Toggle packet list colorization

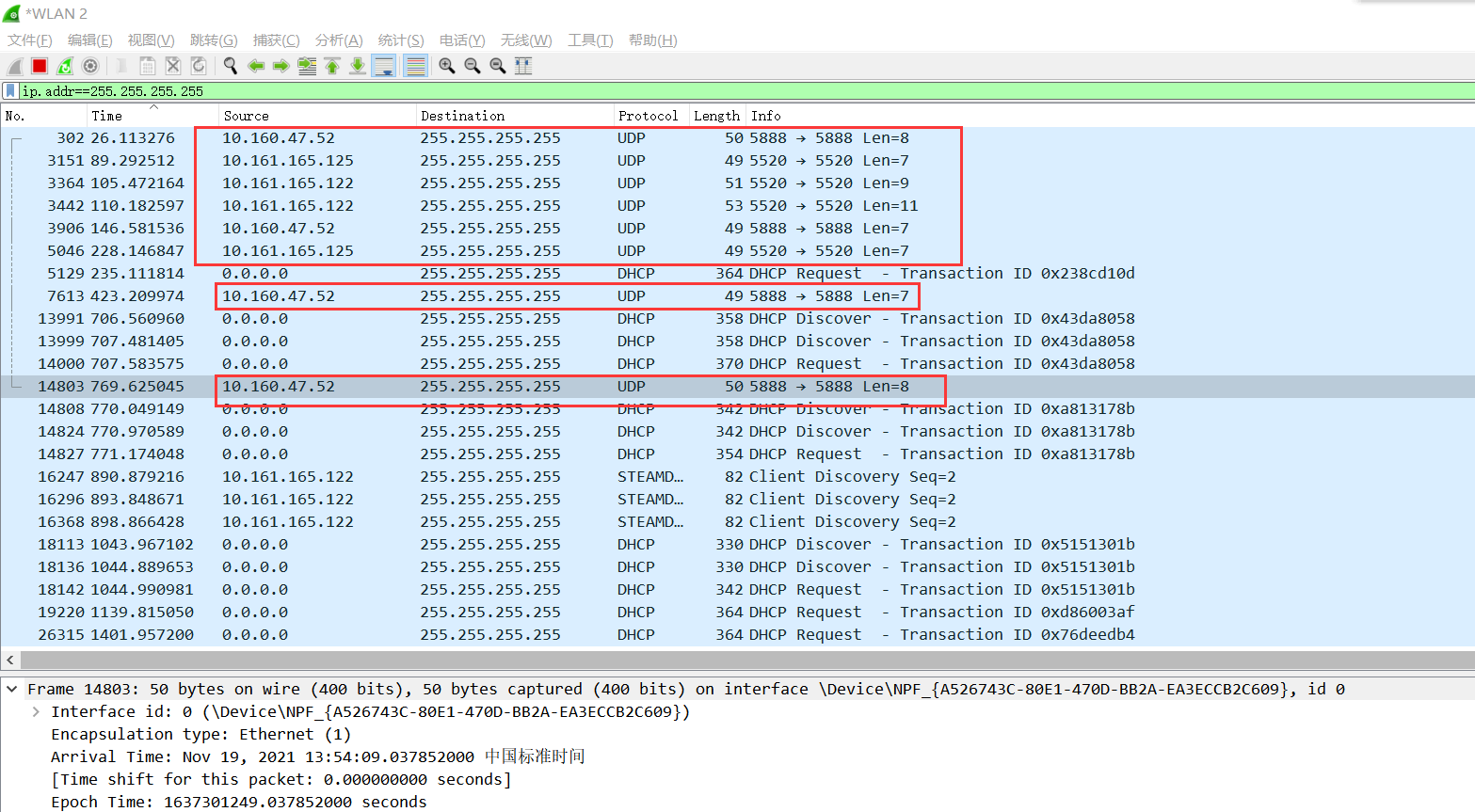(x=415, y=66)
